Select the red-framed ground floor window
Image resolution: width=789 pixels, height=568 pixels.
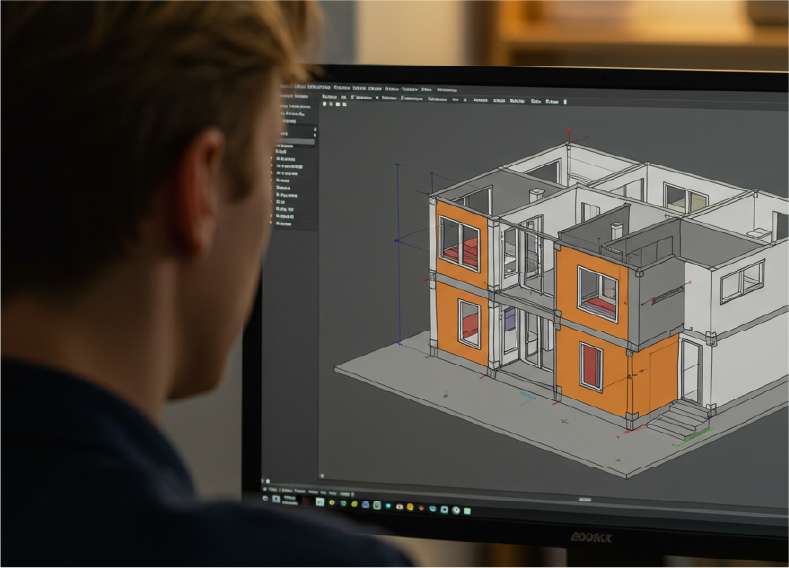pyautogui.click(x=591, y=366)
